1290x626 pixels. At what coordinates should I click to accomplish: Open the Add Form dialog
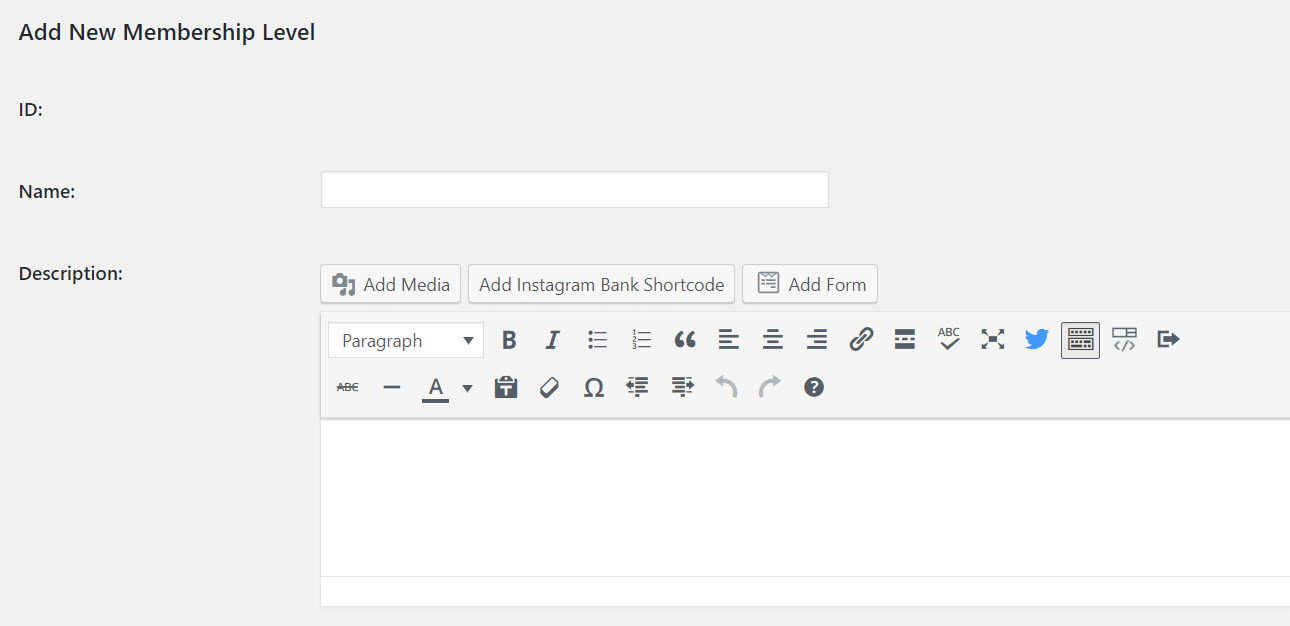tap(810, 284)
